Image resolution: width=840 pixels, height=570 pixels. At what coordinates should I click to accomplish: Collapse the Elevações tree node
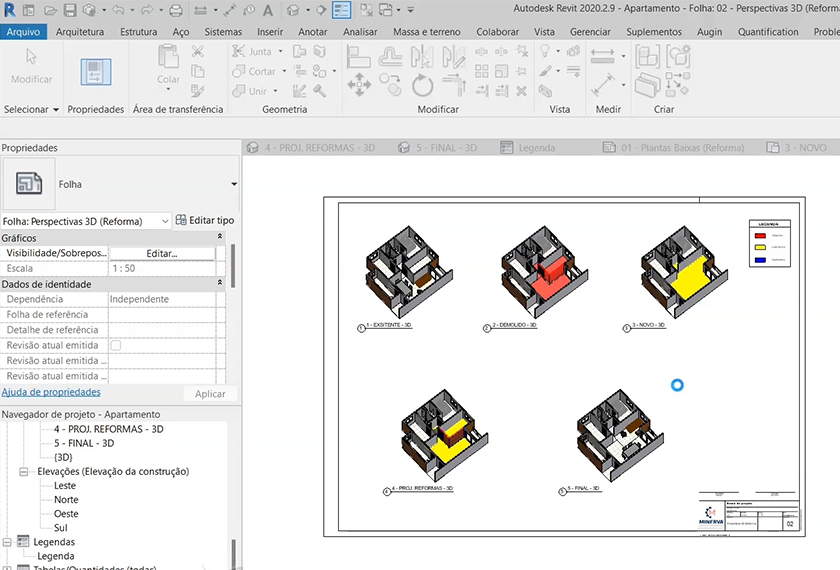[x=24, y=471]
